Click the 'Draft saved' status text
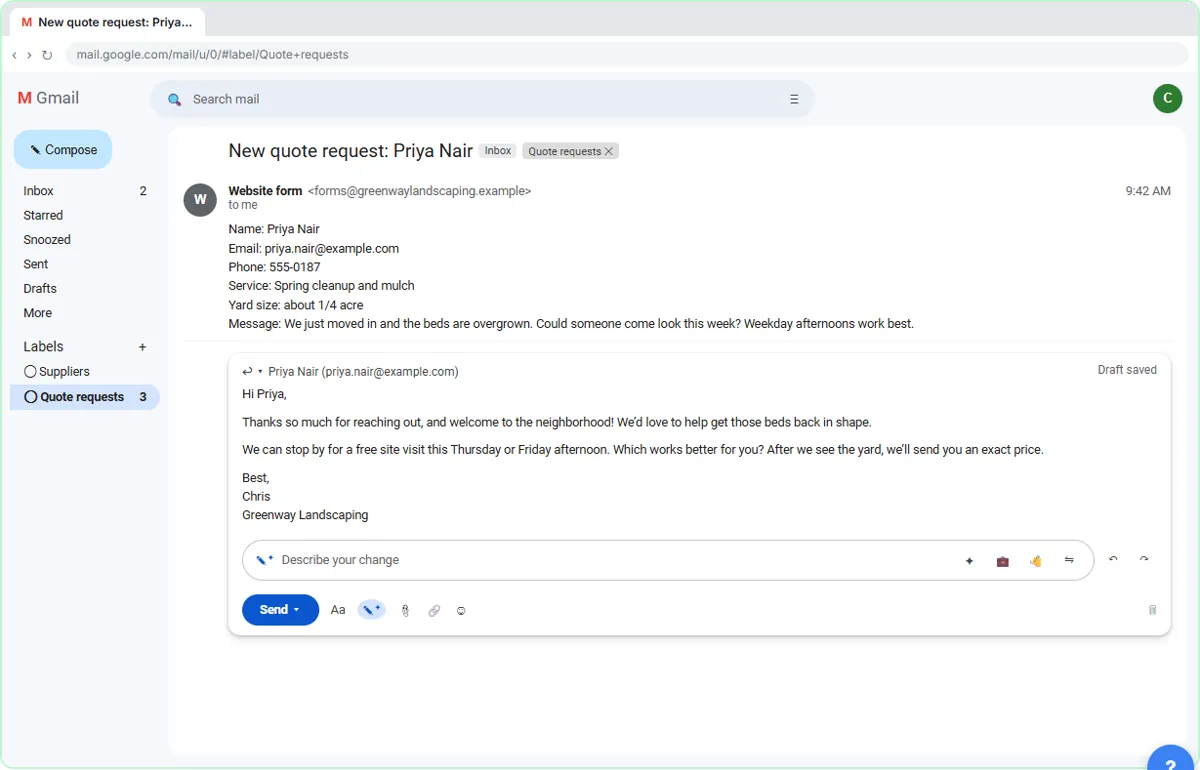 click(1127, 370)
